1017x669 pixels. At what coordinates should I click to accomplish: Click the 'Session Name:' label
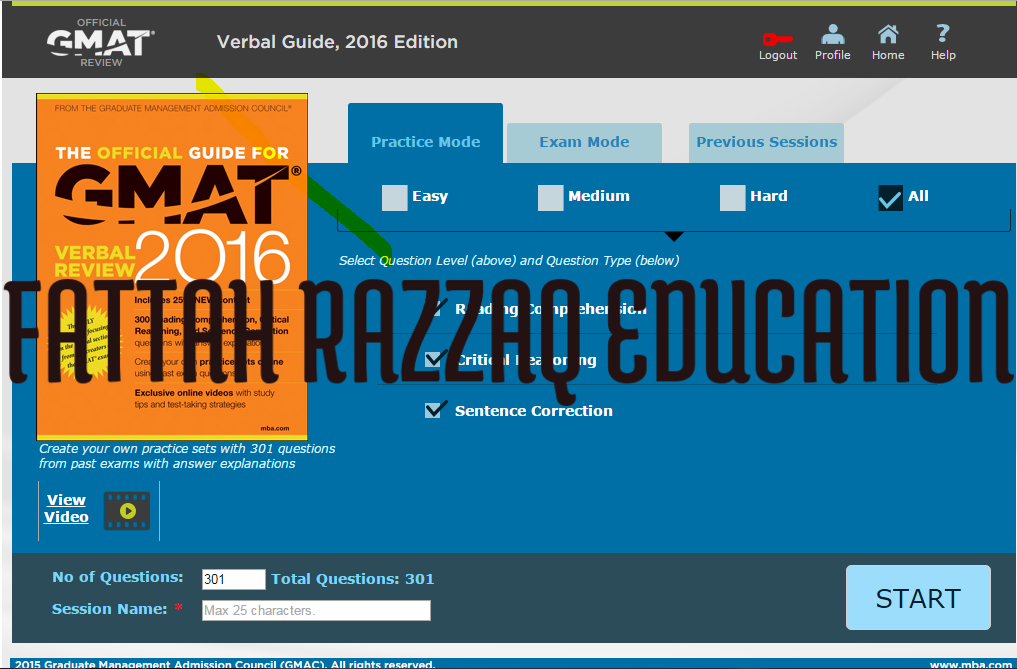coord(109,609)
